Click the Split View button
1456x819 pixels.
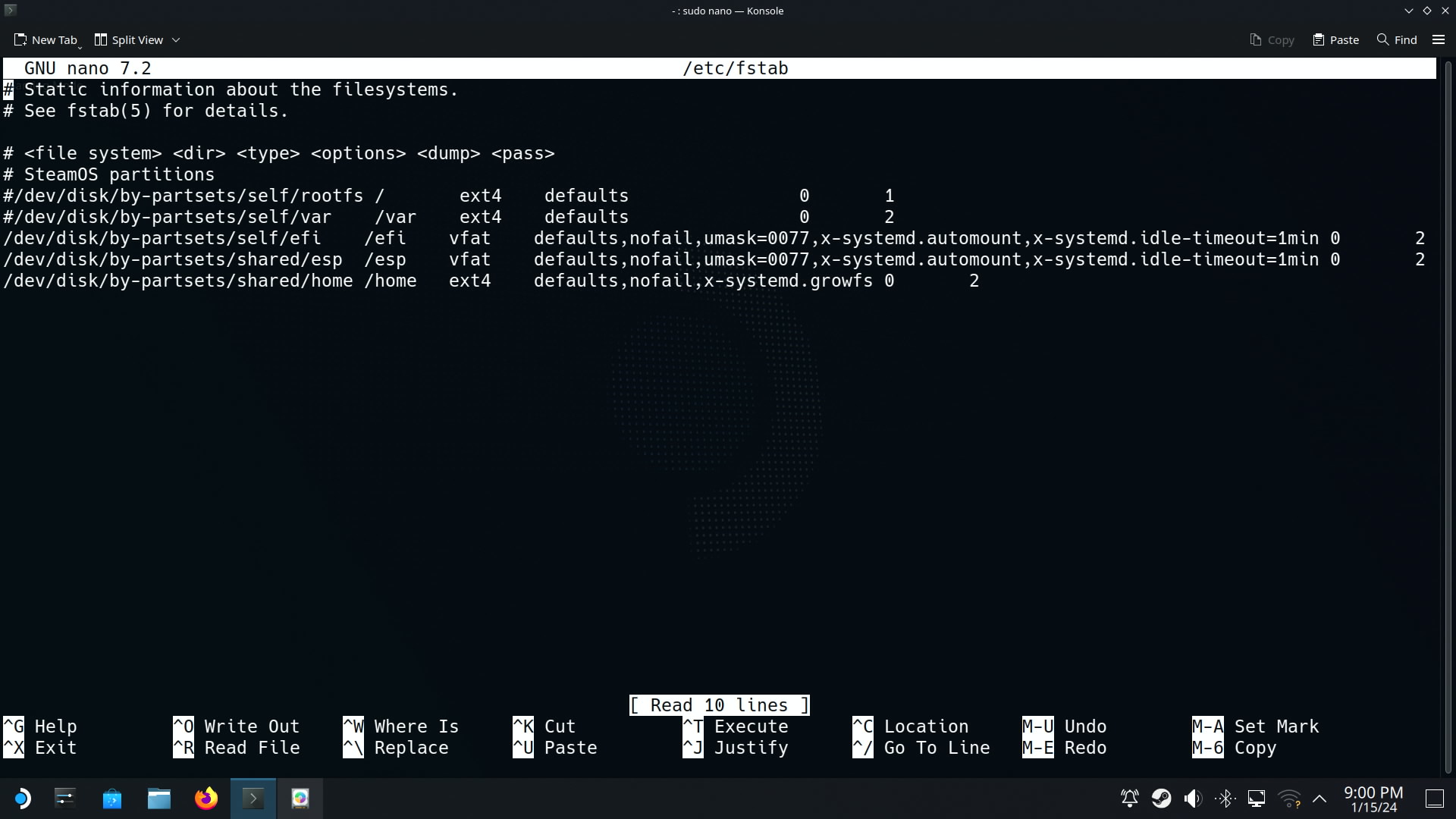click(129, 39)
